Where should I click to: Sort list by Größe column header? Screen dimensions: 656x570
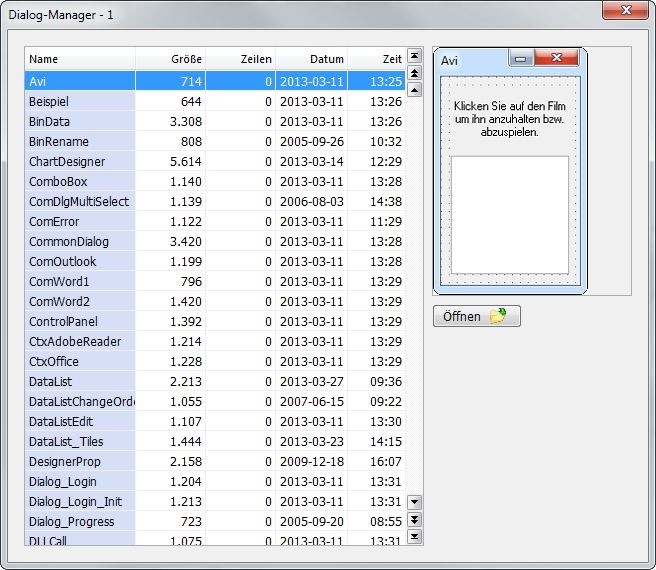(171, 59)
